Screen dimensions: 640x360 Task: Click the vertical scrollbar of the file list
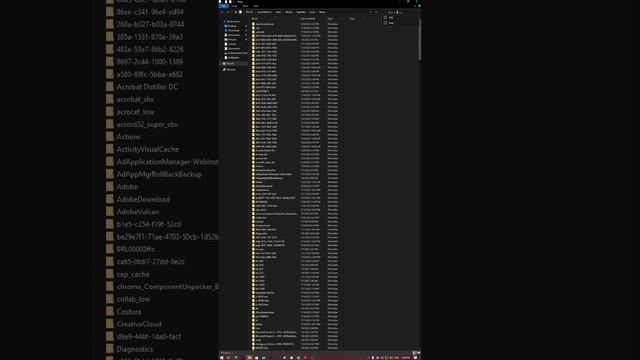pos(419,41)
